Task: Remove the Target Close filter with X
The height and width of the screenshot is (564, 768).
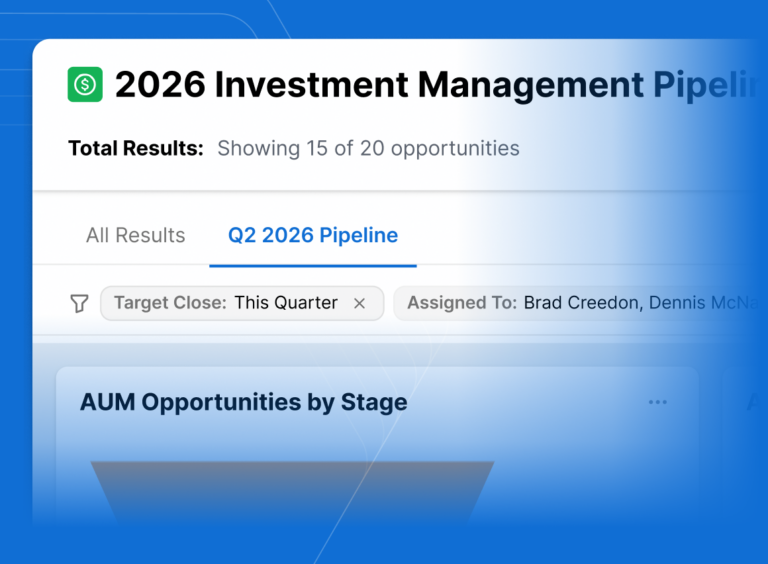Action: coord(360,304)
